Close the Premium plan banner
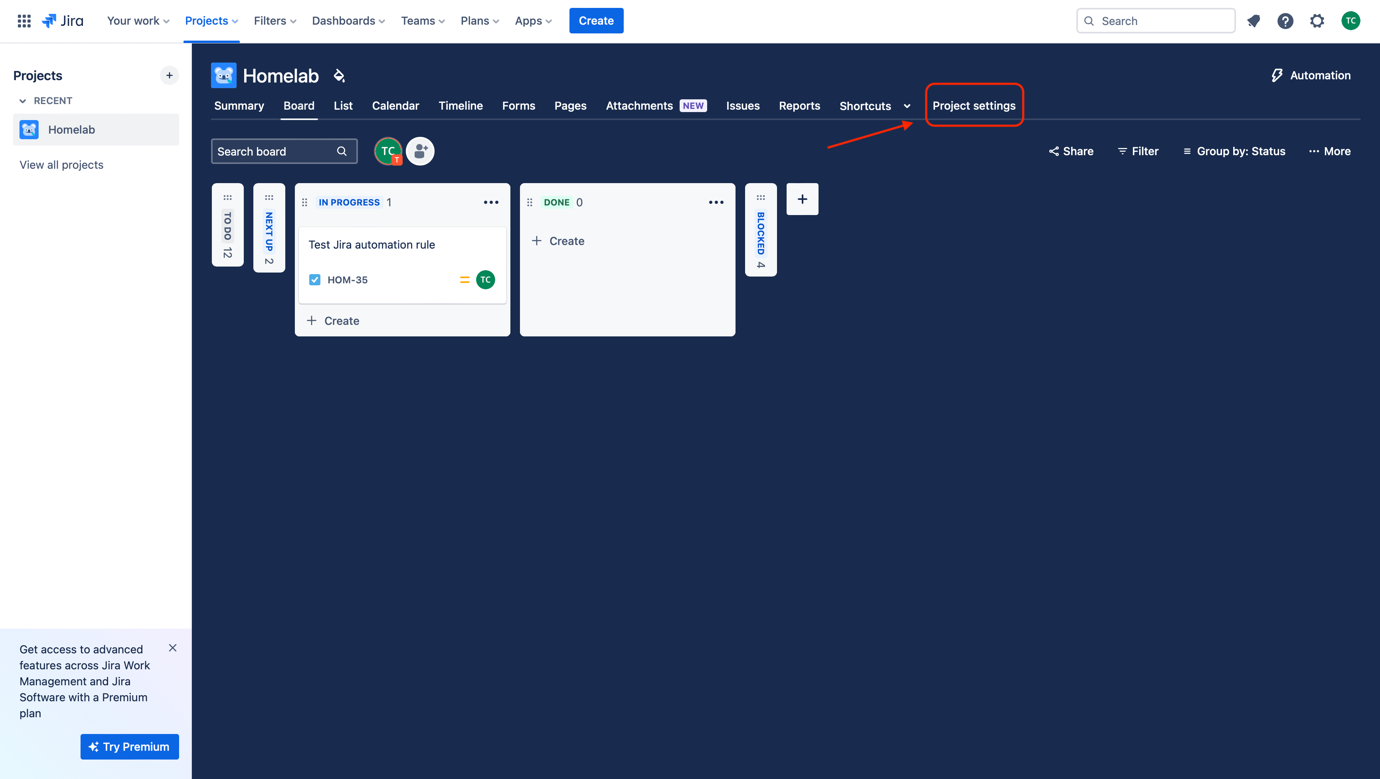The width and height of the screenshot is (1380, 779). [173, 648]
